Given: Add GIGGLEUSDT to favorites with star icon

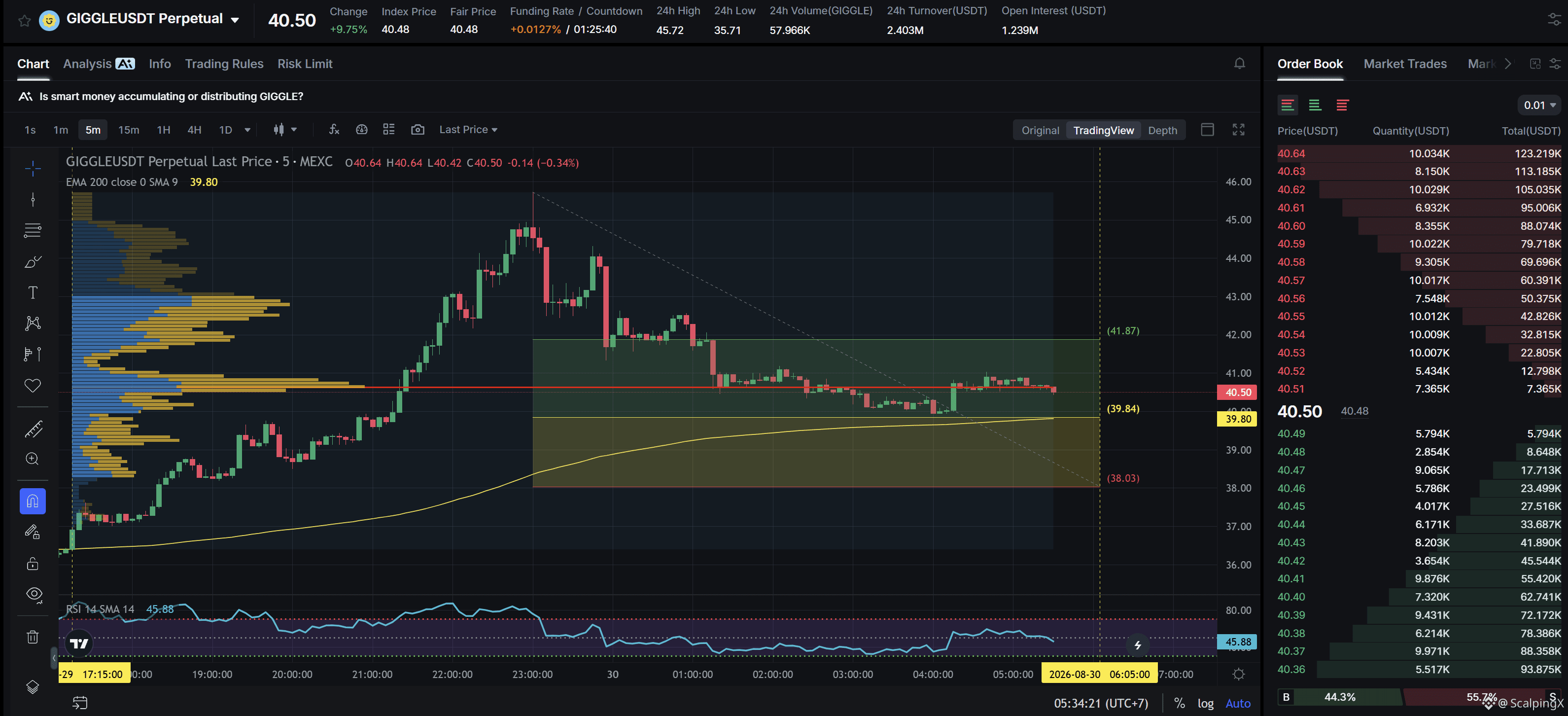Looking at the screenshot, I should click(x=24, y=21).
